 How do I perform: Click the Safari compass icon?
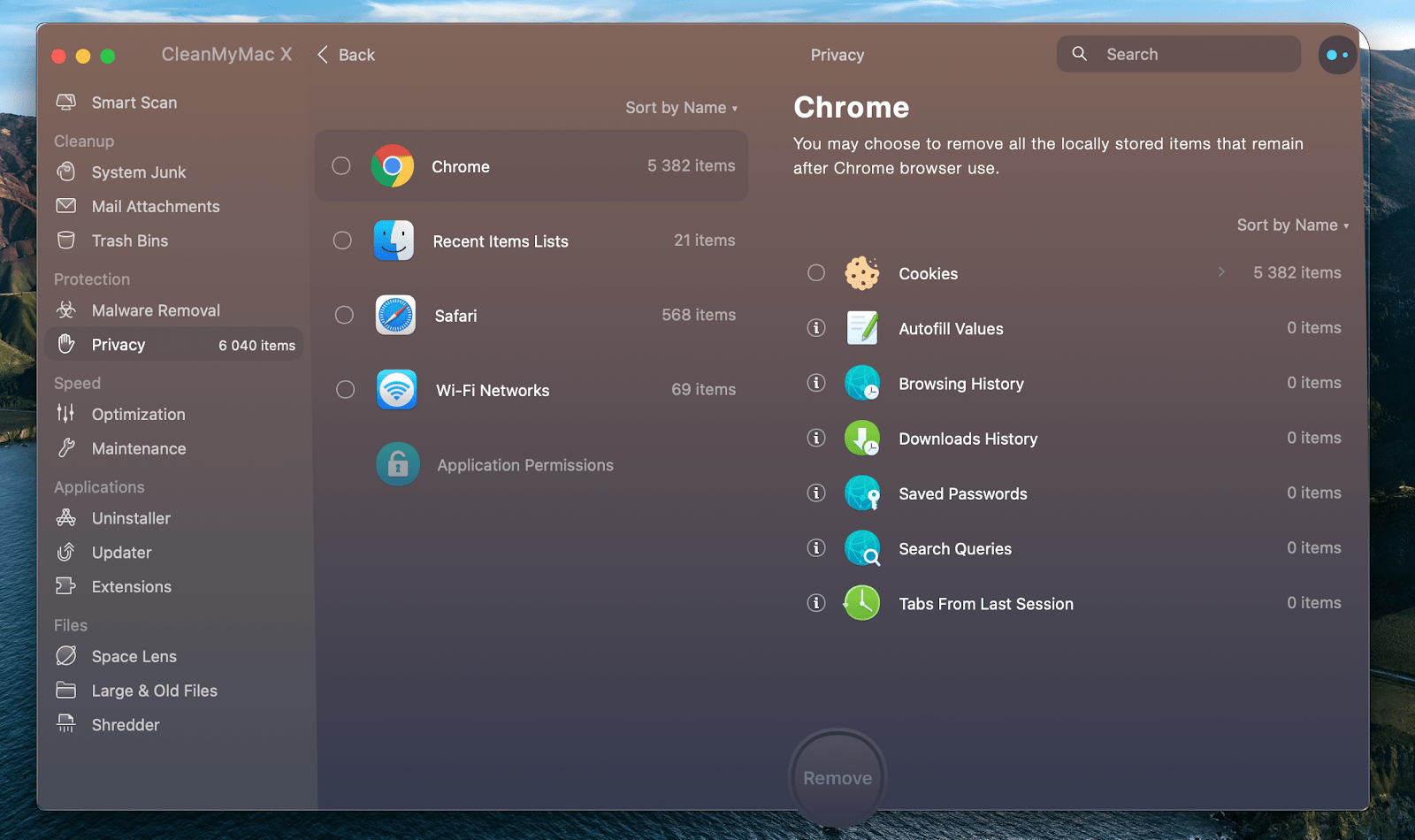click(x=395, y=315)
